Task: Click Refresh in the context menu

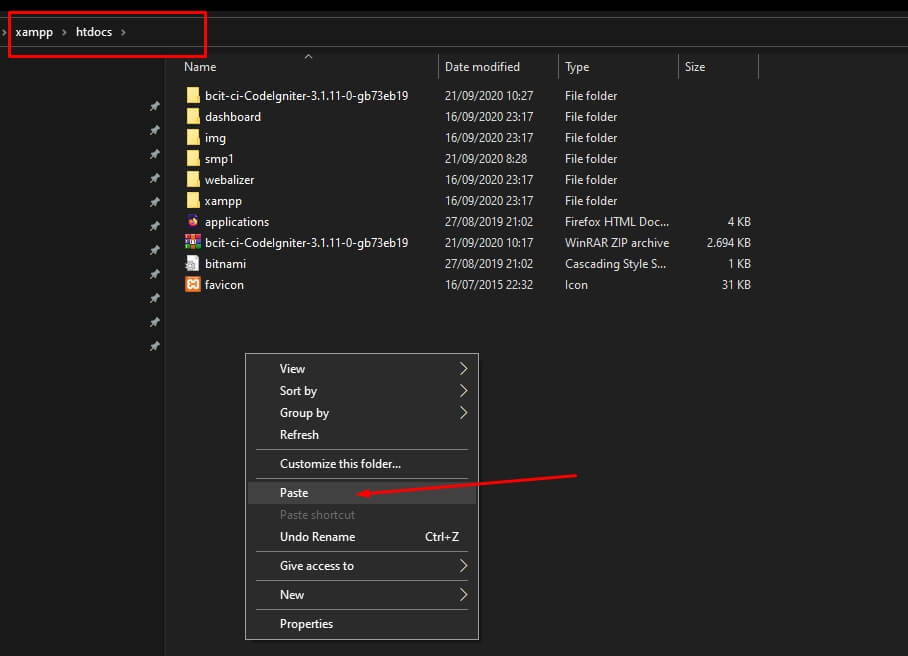Action: (299, 435)
